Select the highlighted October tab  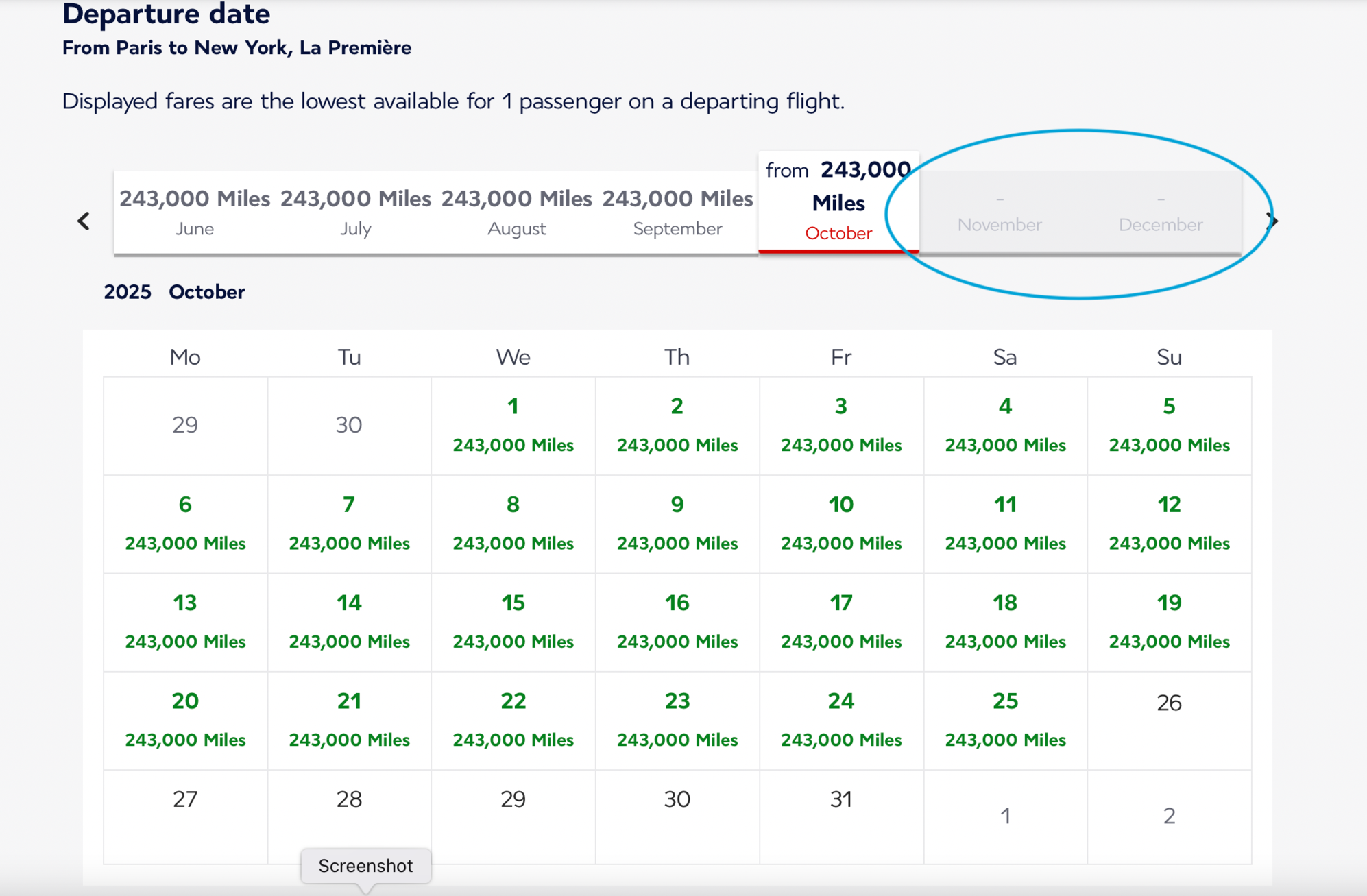[838, 202]
